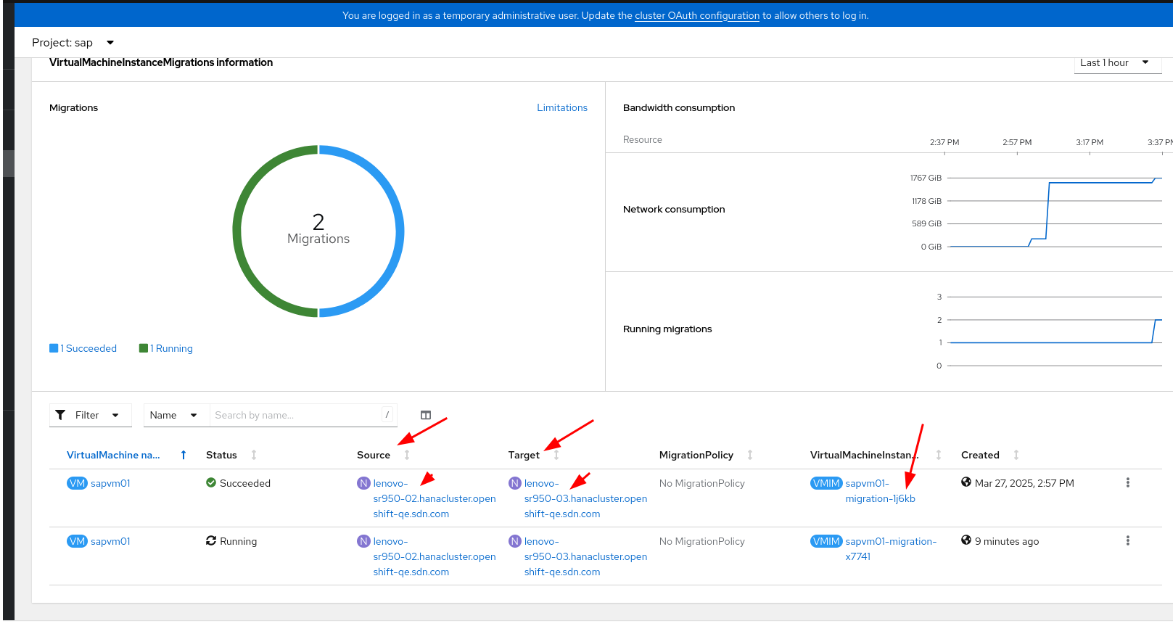This screenshot has width=1173, height=622.
Task: Sort by Status column arrows
Action: click(x=254, y=455)
